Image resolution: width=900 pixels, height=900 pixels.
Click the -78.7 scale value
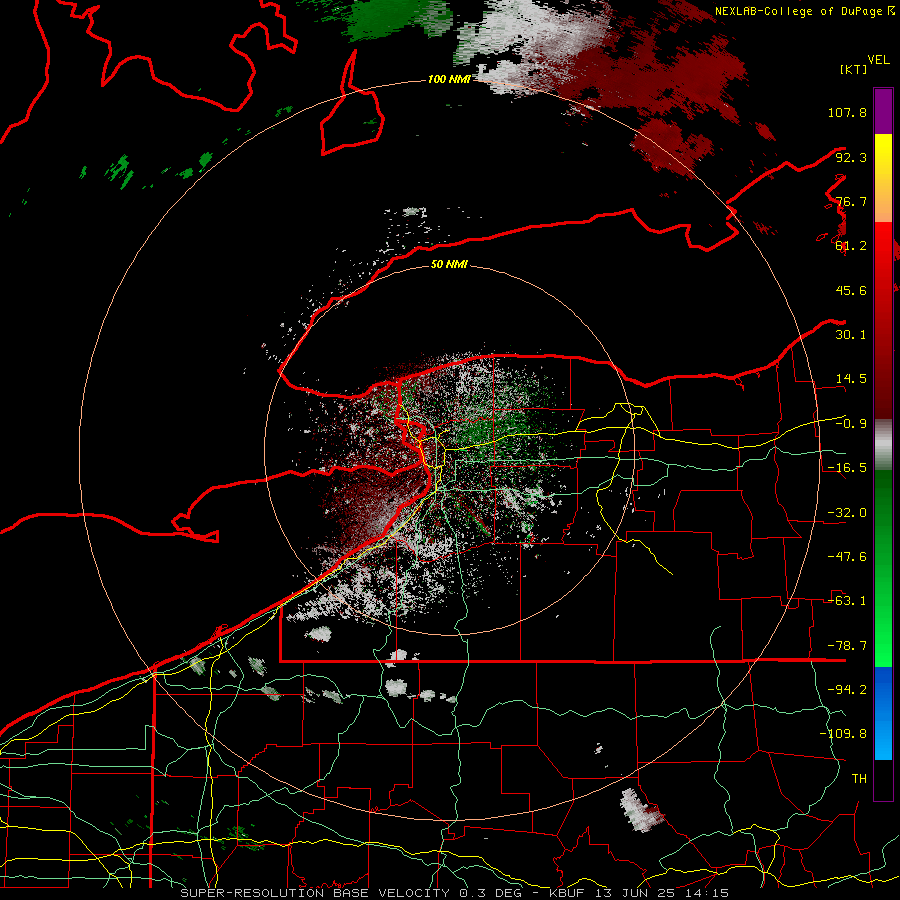click(x=847, y=646)
